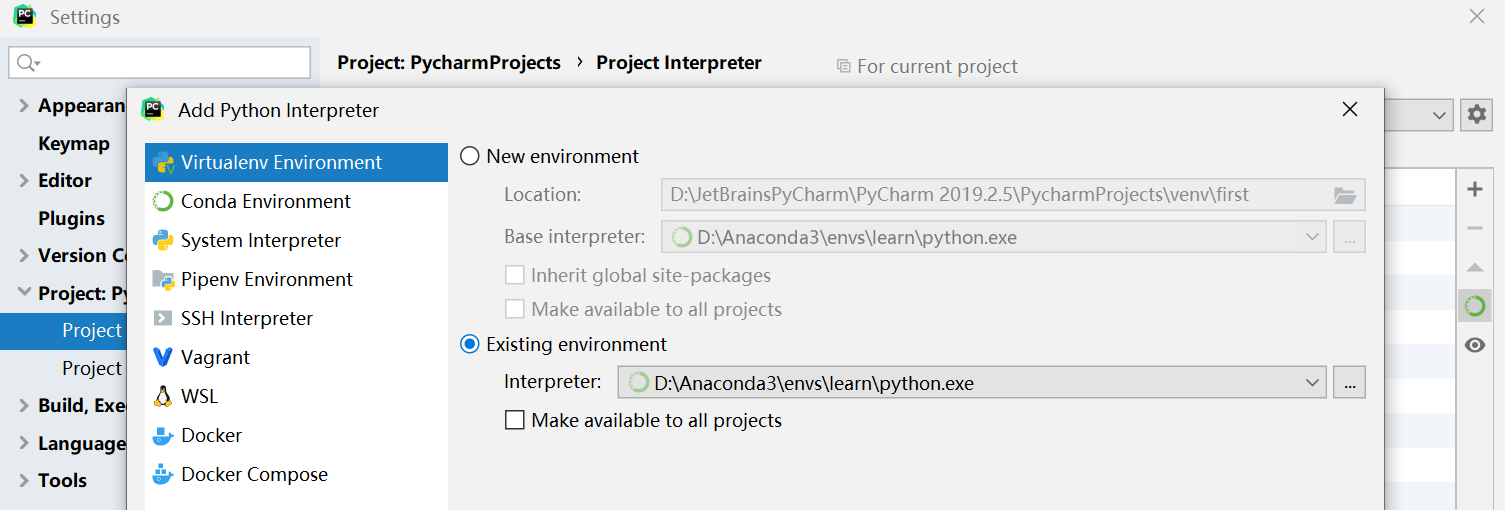Click the settings gear icon beside interpreter dropdown
Image resolution: width=1505 pixels, height=510 pixels.
tap(1476, 115)
